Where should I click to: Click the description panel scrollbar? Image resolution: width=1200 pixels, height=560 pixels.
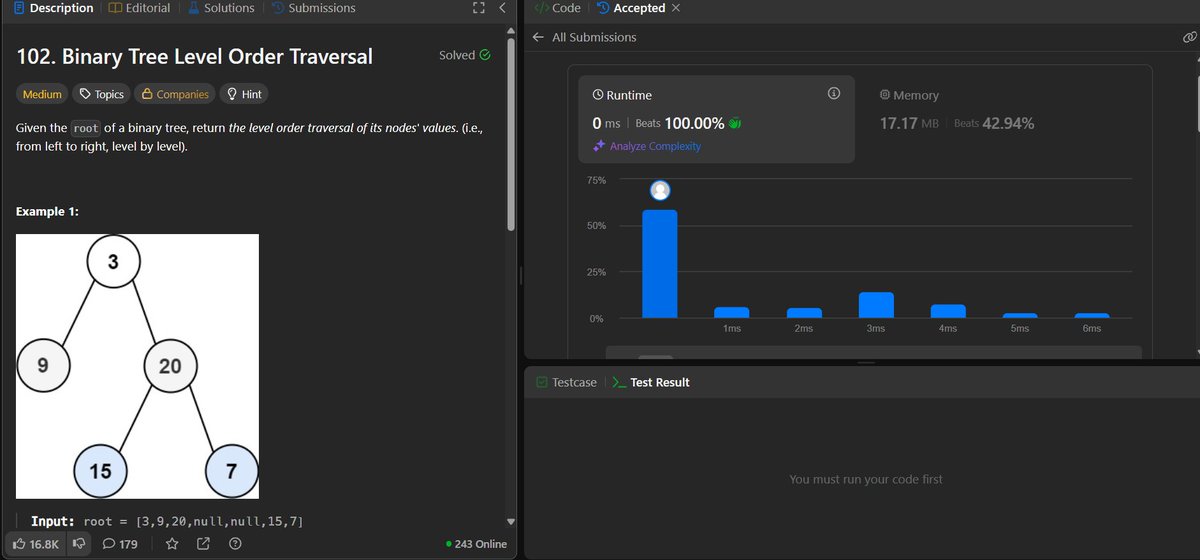[512, 135]
